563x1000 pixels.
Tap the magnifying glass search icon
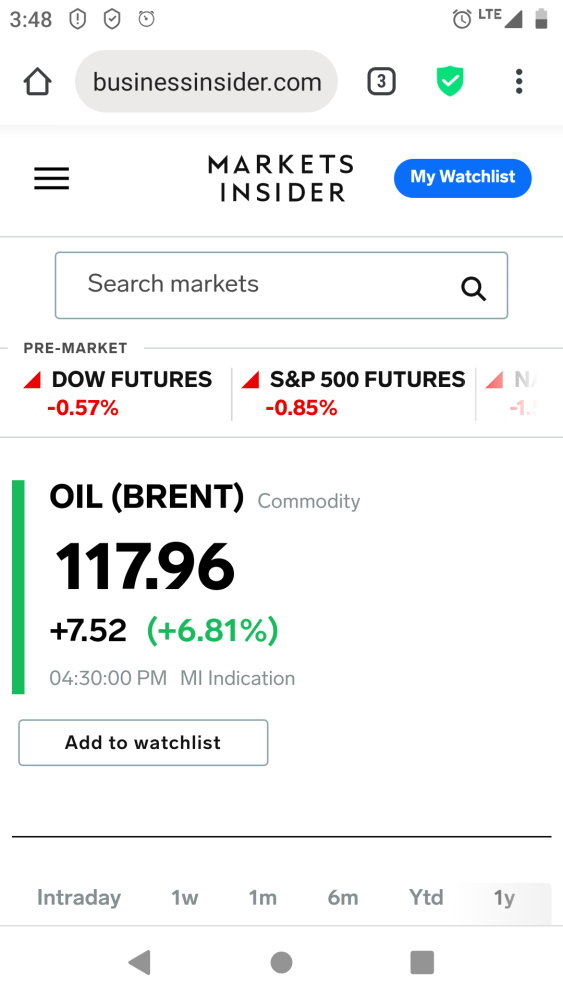coord(473,289)
